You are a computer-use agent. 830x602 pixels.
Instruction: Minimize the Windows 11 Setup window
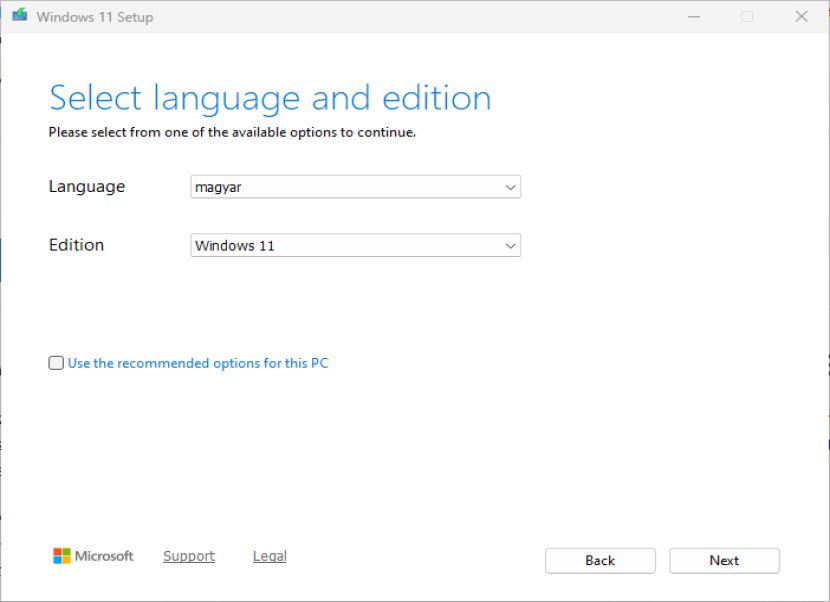tap(693, 16)
